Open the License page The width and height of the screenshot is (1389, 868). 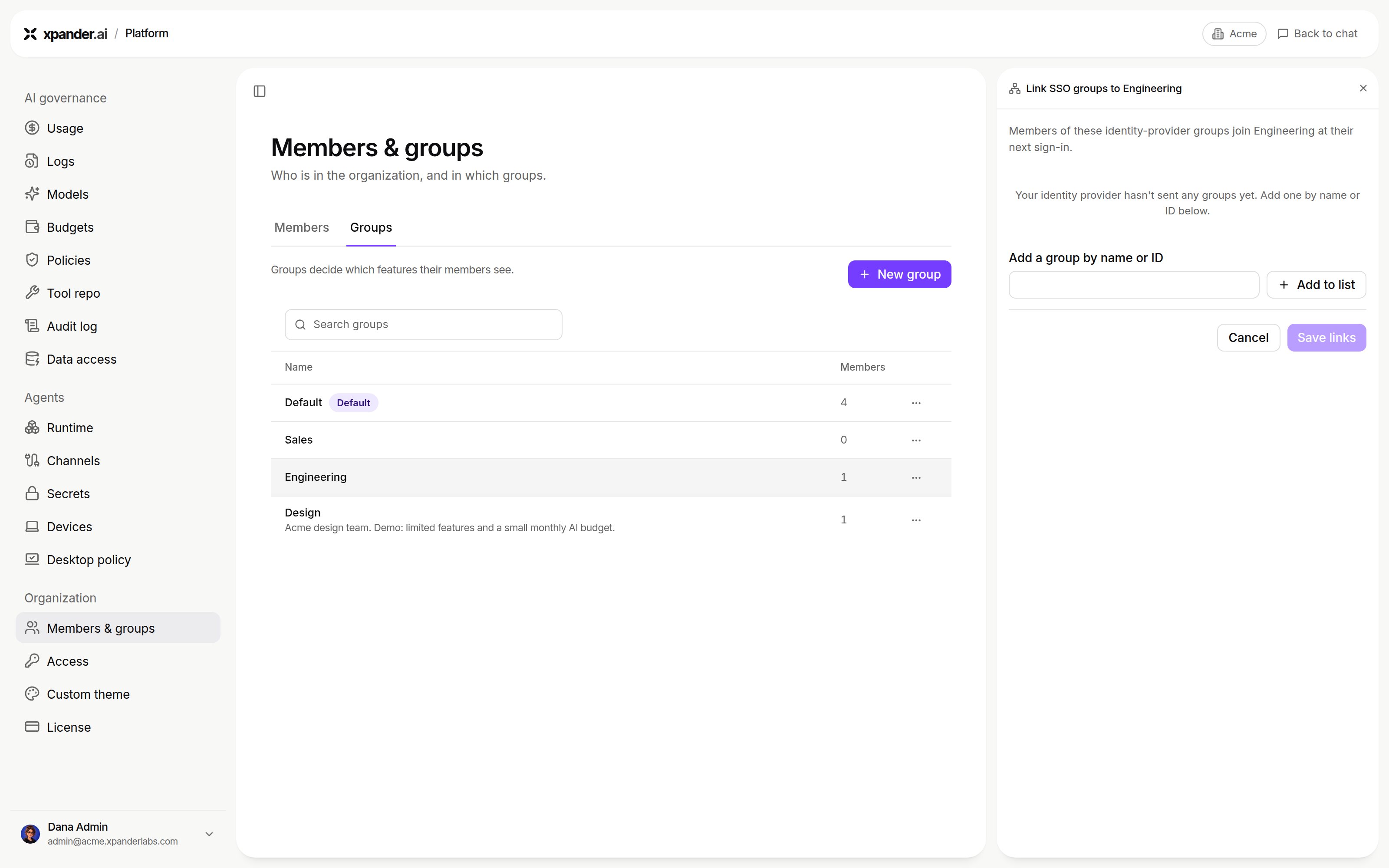click(118, 727)
